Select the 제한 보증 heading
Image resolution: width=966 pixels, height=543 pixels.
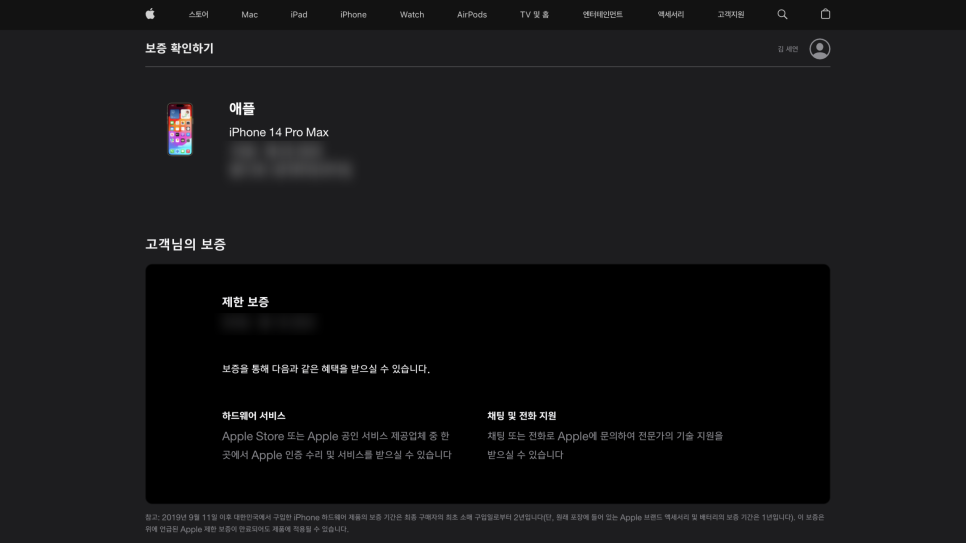245,301
